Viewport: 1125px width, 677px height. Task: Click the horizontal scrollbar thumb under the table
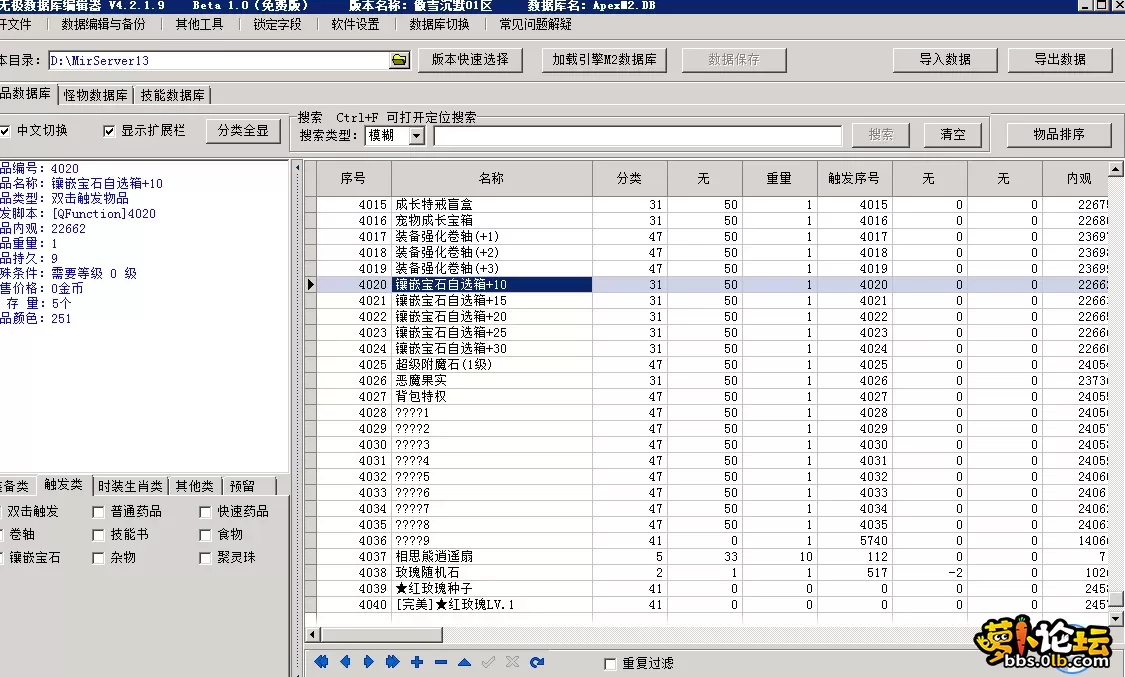[381, 635]
